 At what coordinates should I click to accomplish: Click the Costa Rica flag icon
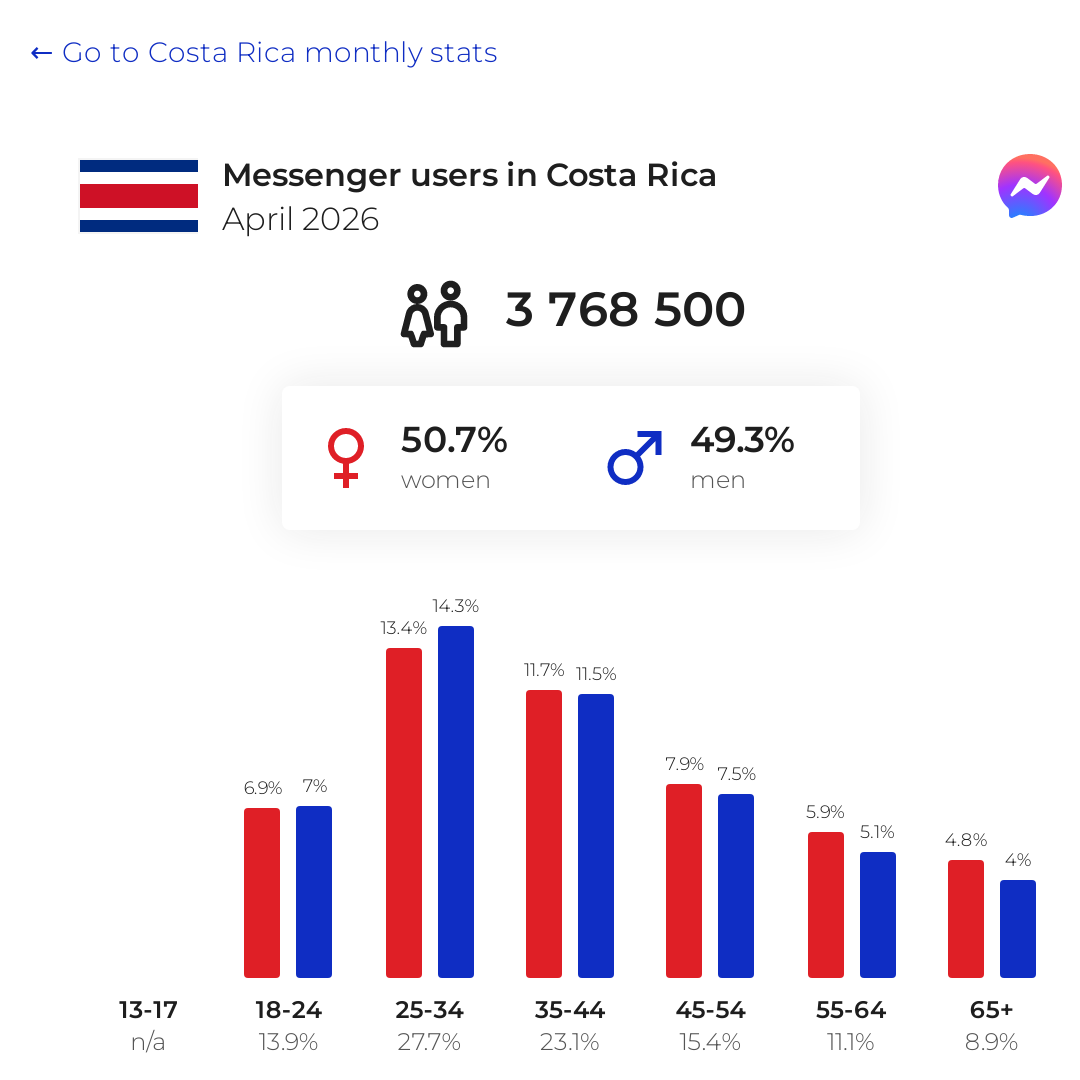pos(139,196)
